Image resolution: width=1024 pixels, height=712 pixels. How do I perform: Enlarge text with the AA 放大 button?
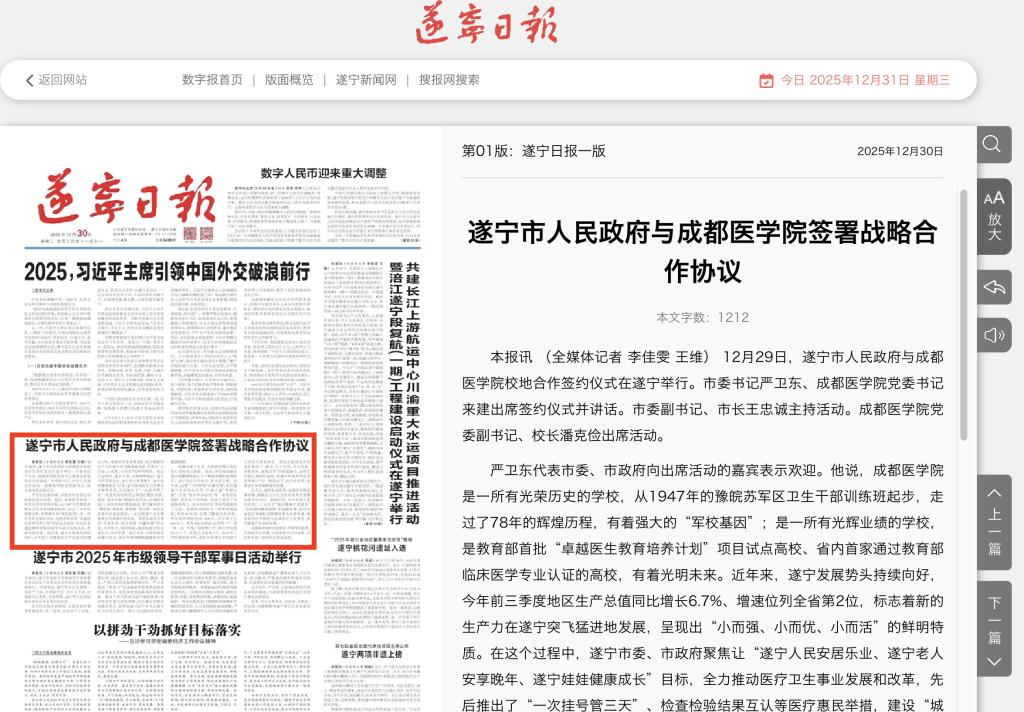(993, 215)
